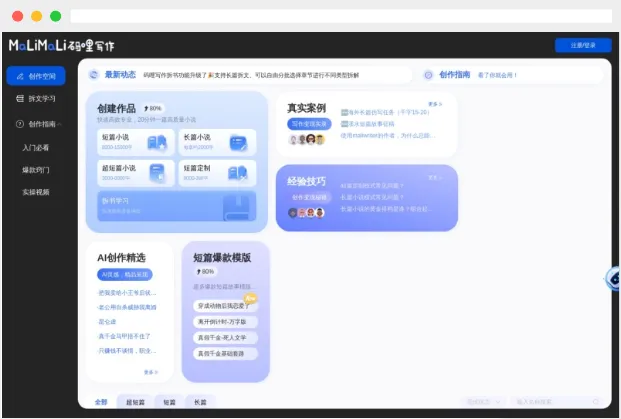Select the 离开倒计时-万字版 template
621x419 pixels.
pyautogui.click(x=225, y=322)
